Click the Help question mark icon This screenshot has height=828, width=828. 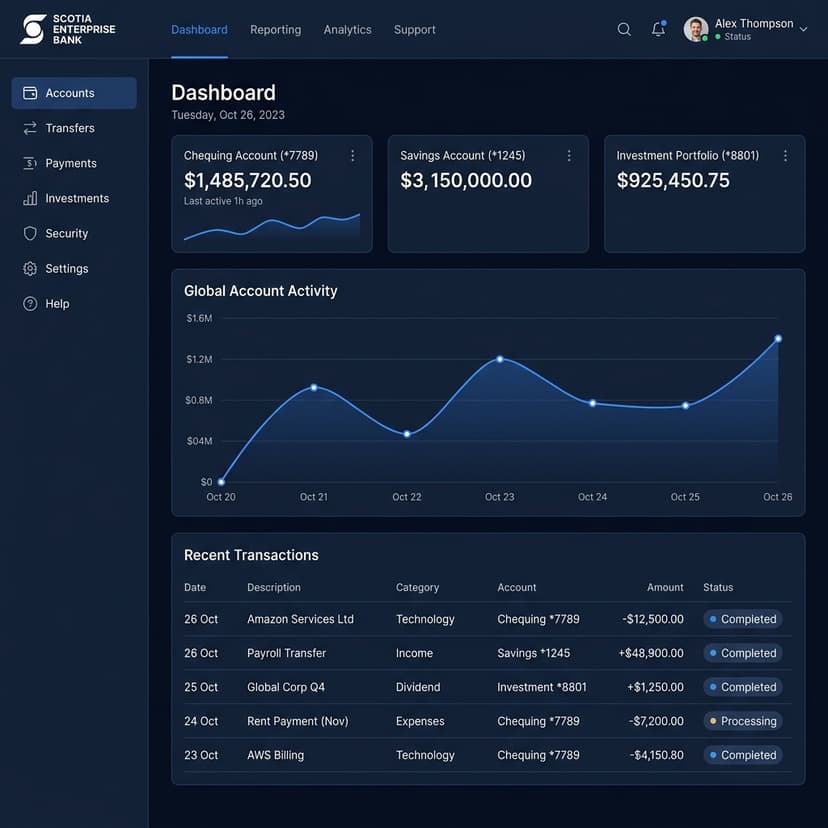(30, 304)
